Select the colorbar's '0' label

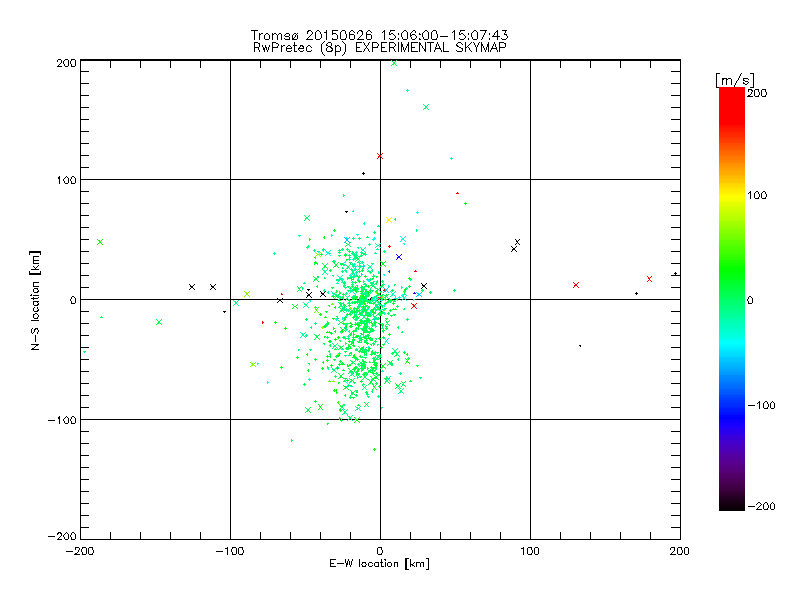[x=750, y=300]
